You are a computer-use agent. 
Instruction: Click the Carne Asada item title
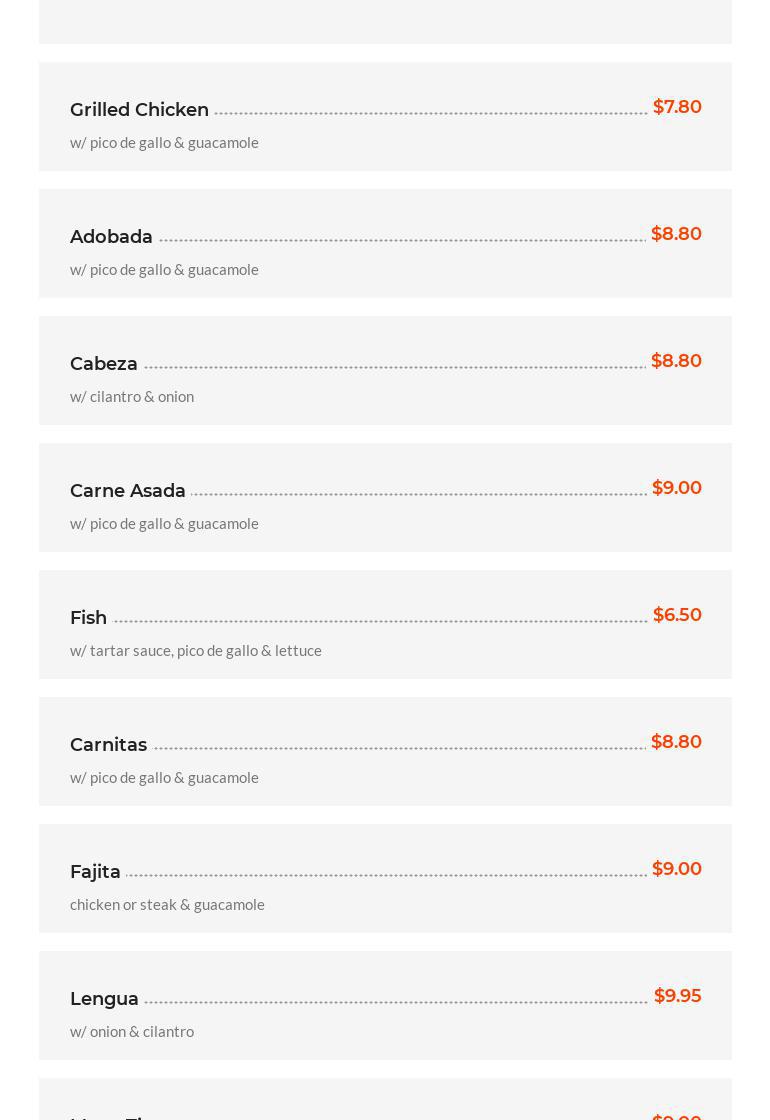(x=128, y=491)
